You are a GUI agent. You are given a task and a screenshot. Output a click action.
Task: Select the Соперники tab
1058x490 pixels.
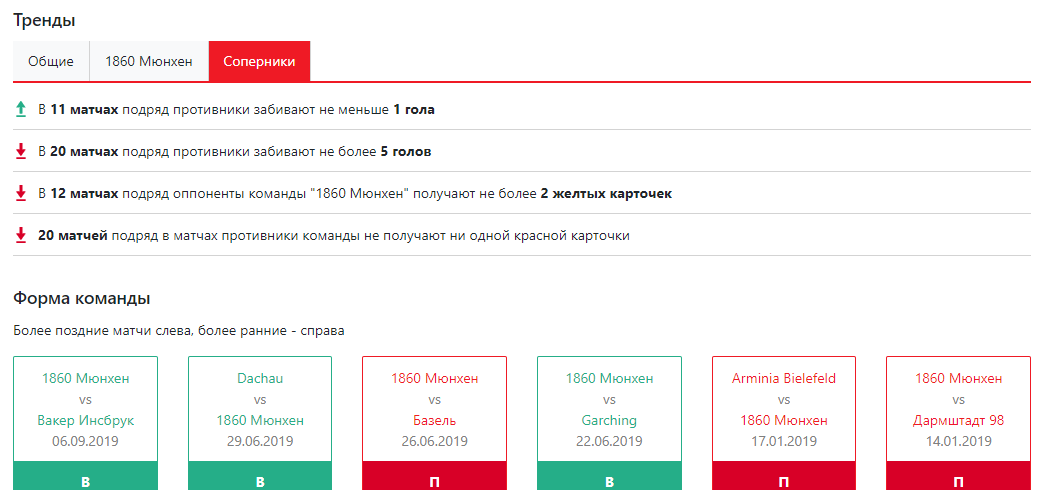coord(259,61)
